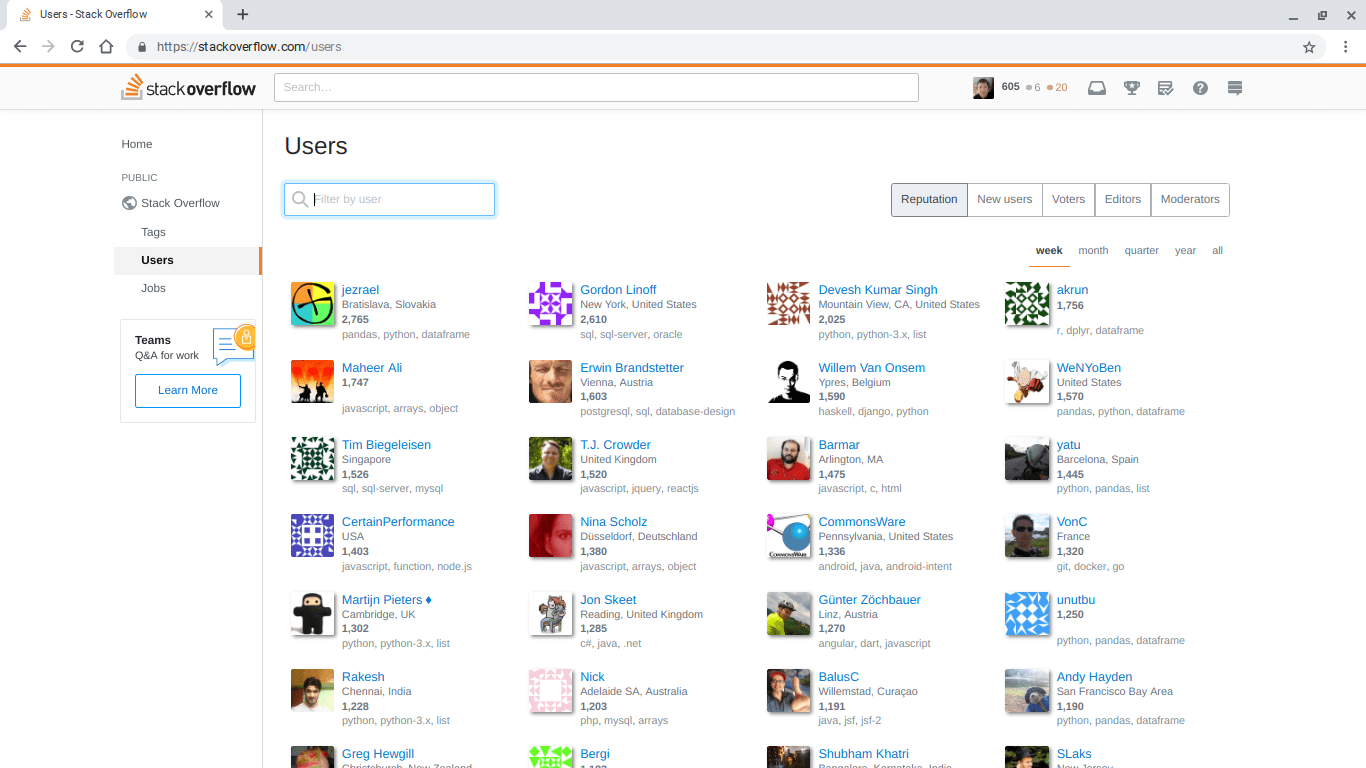The width and height of the screenshot is (1366, 768).
Task: Switch to Voters tab
Action: [1068, 199]
